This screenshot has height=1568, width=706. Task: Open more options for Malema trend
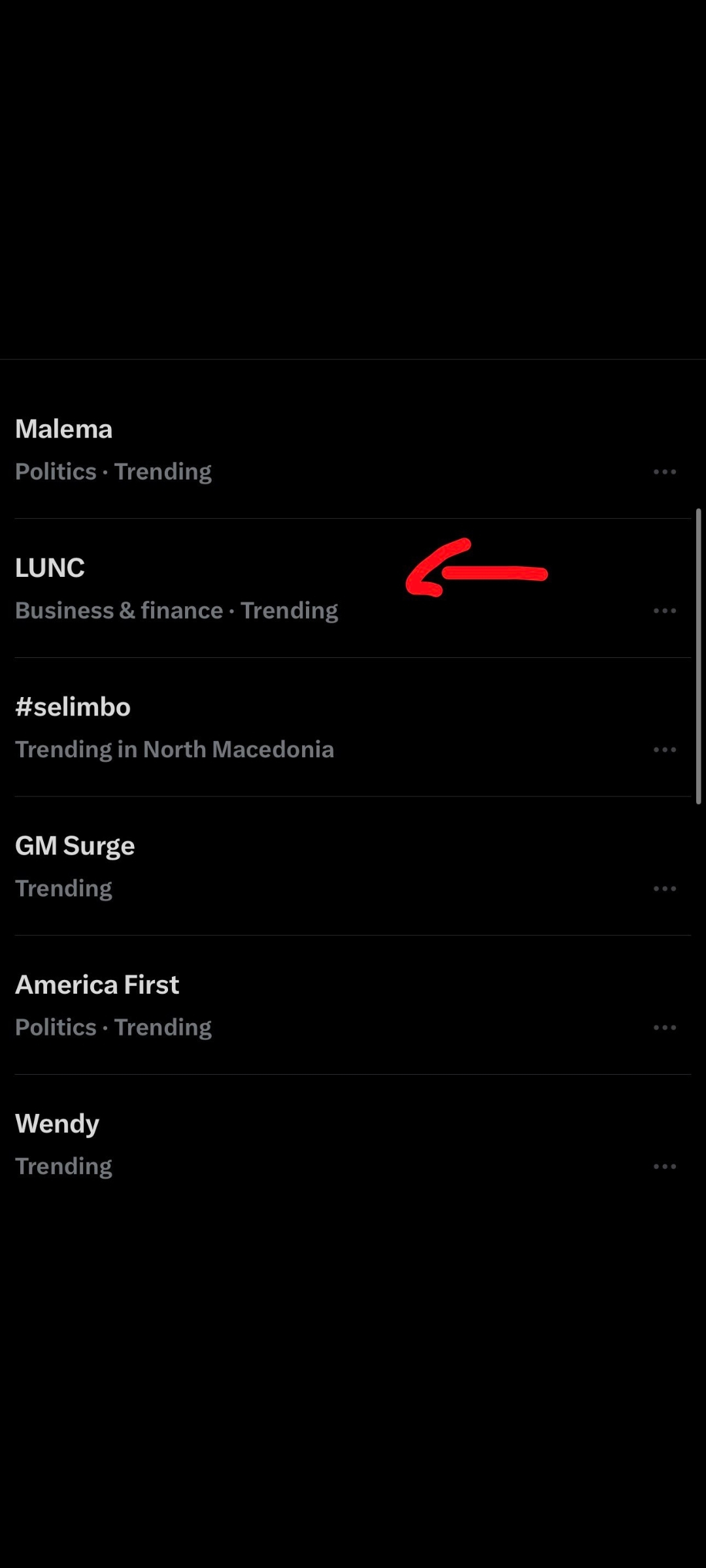coord(665,472)
